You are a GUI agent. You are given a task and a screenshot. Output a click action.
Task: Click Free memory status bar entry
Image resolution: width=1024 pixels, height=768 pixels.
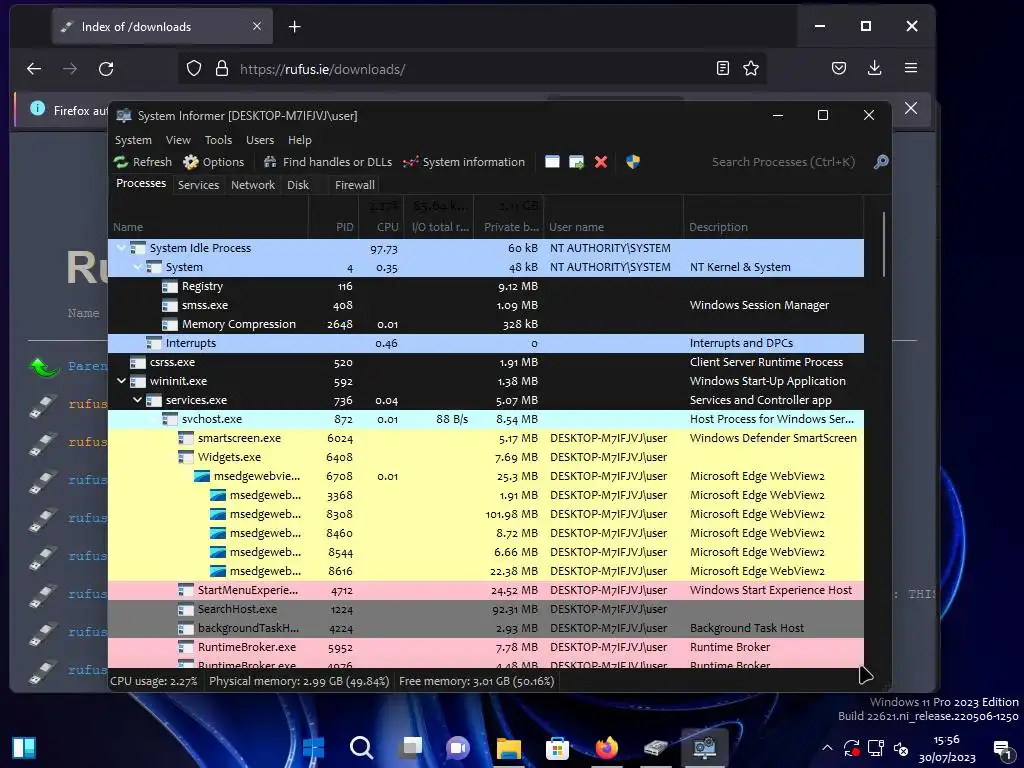coord(477,681)
